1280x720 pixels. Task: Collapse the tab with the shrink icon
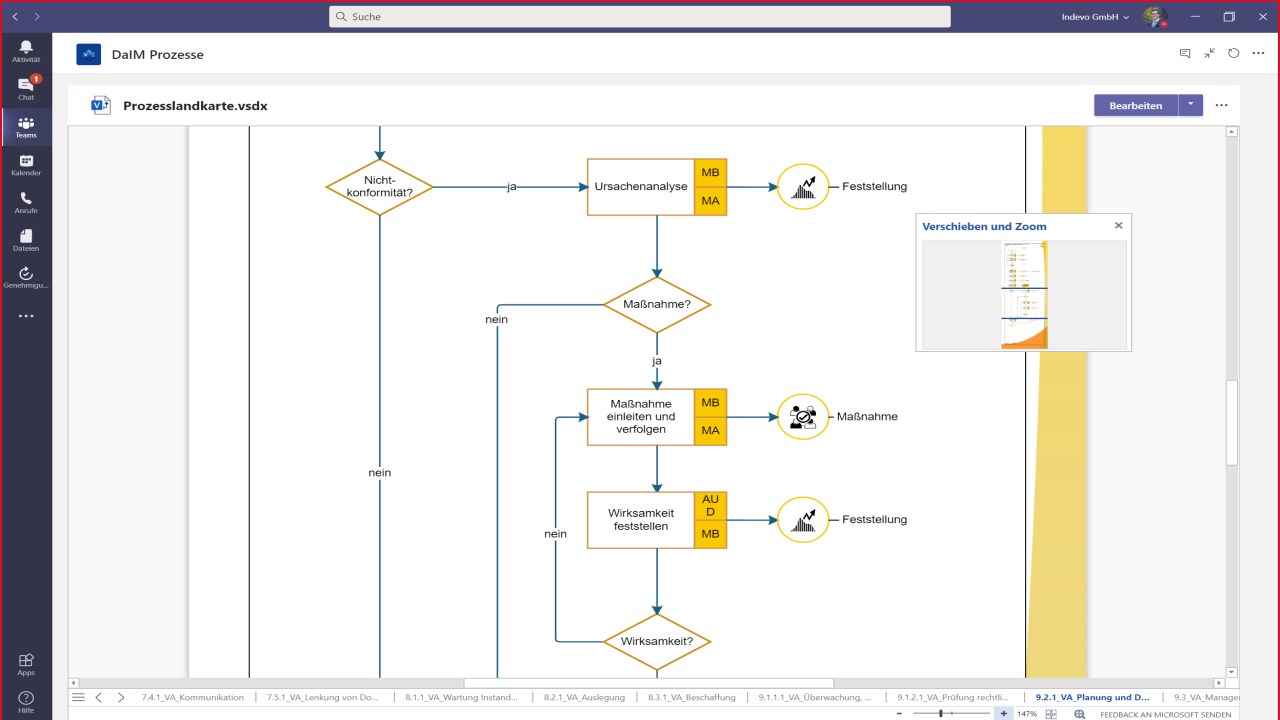tap(1210, 54)
